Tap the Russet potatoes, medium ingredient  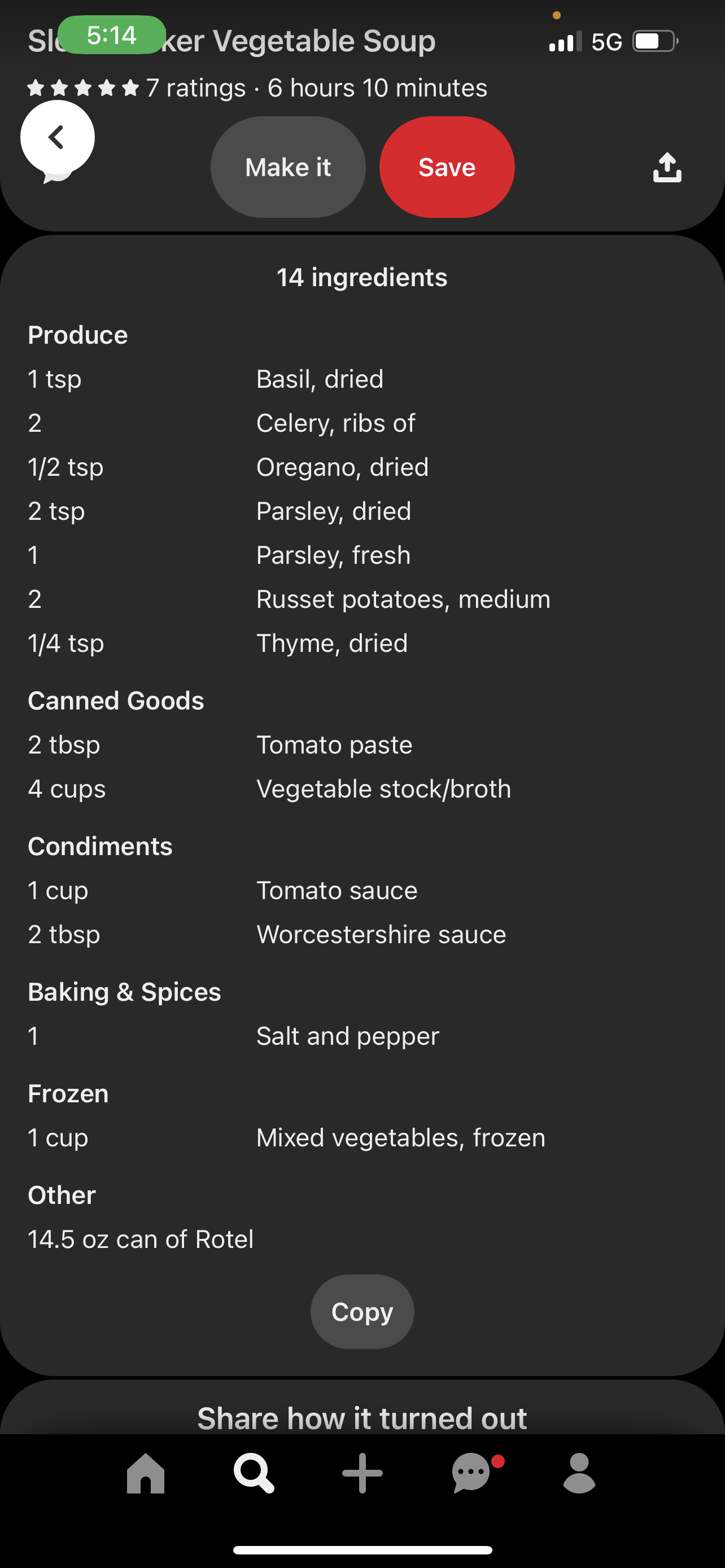pyautogui.click(x=403, y=599)
